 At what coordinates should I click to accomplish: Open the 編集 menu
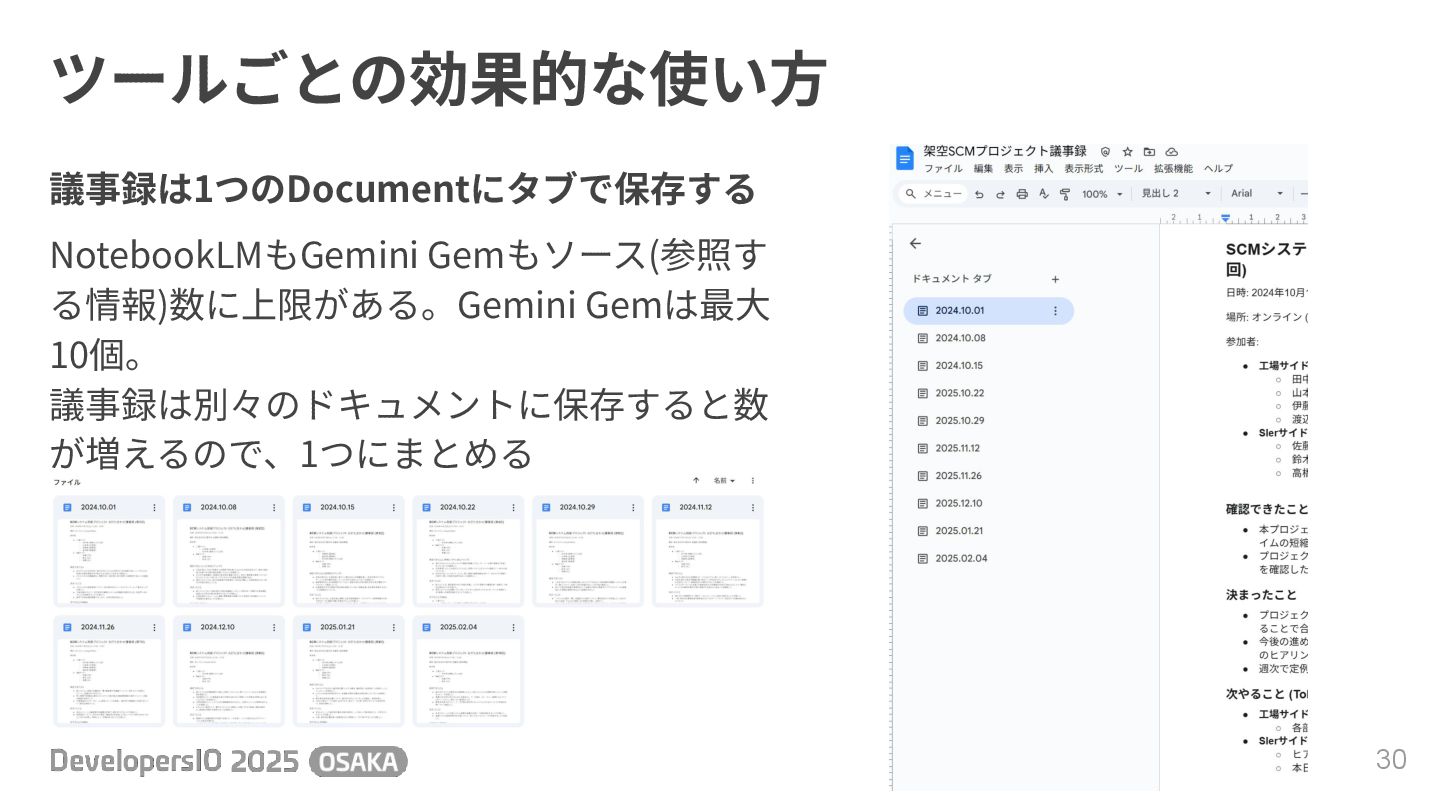coord(983,169)
